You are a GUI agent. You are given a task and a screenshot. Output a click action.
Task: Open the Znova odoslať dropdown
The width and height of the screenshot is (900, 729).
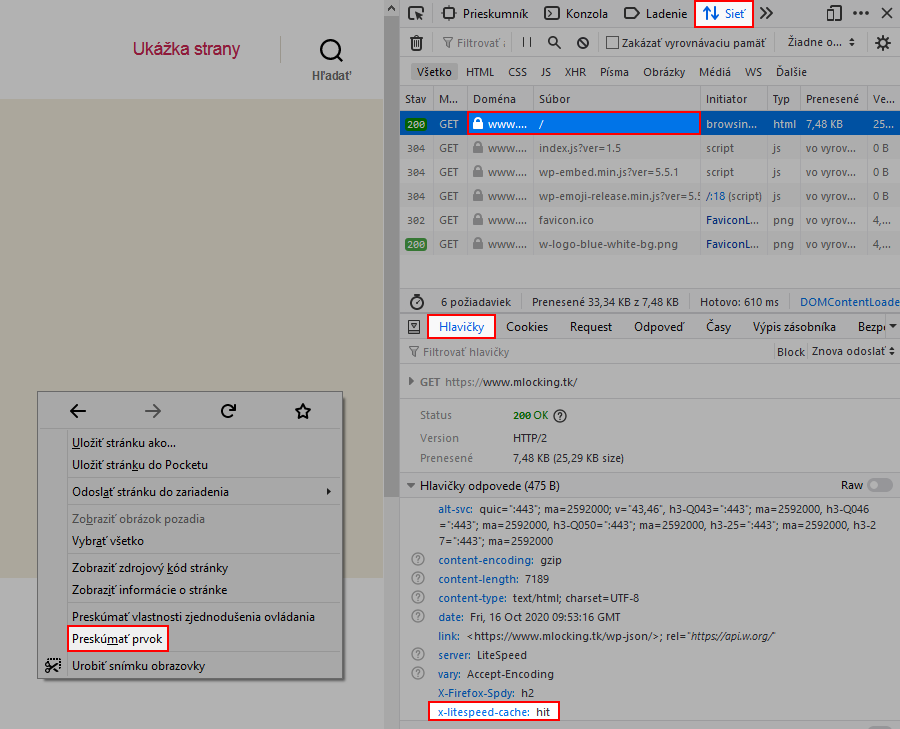pyautogui.click(x=852, y=352)
